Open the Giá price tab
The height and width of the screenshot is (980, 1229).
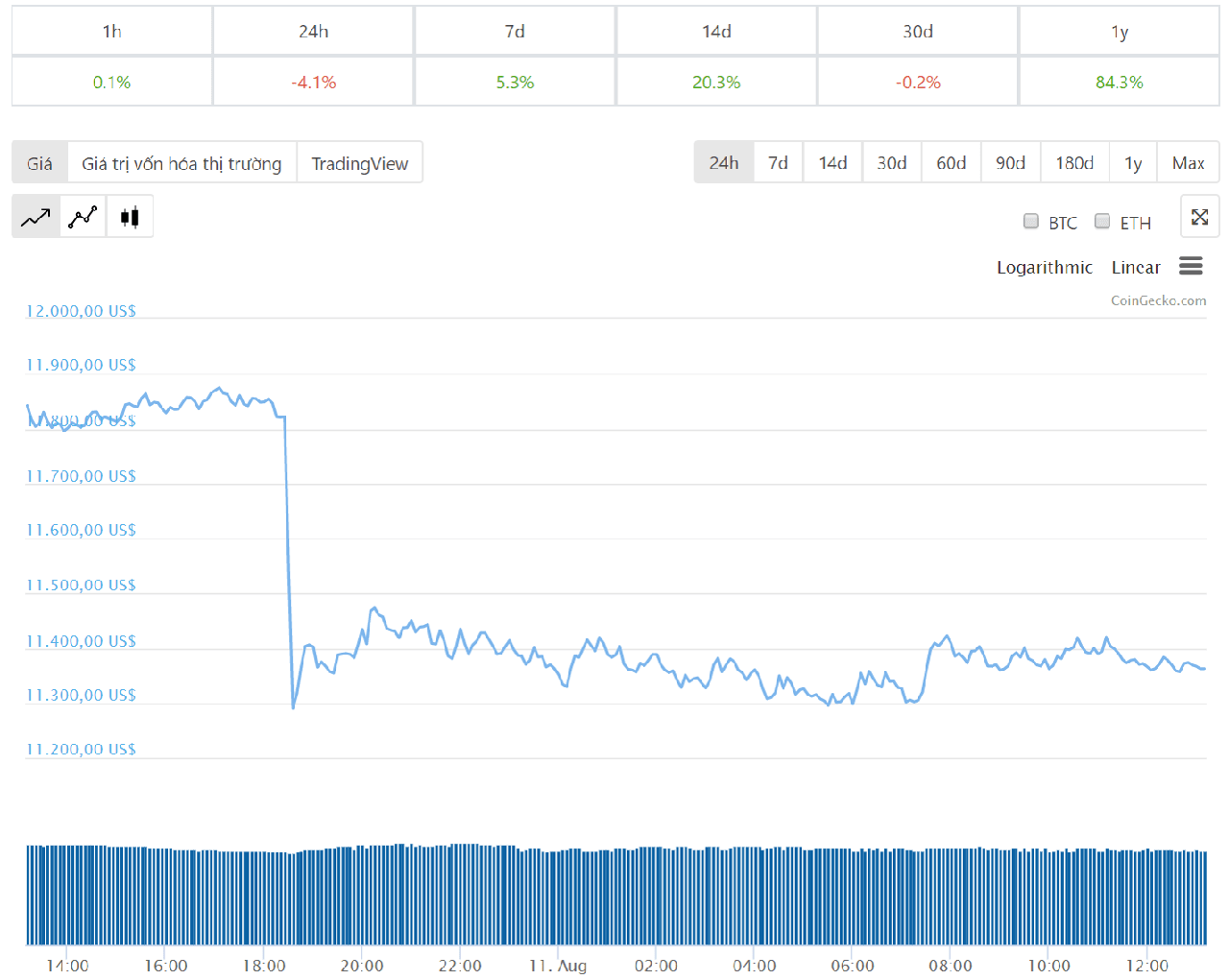click(x=39, y=162)
